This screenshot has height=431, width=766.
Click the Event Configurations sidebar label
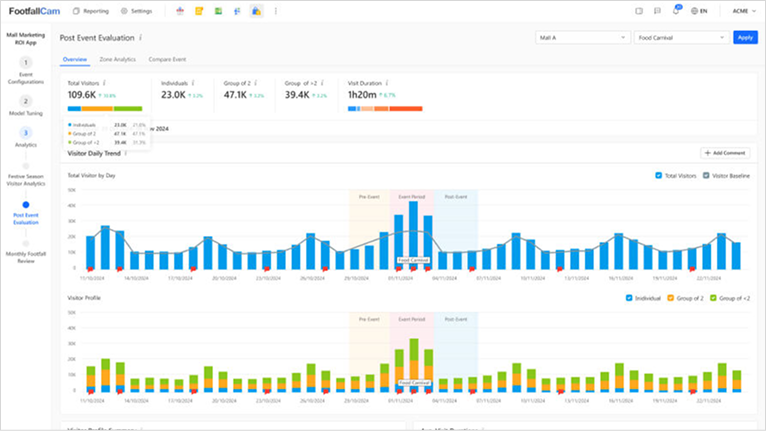(26, 78)
